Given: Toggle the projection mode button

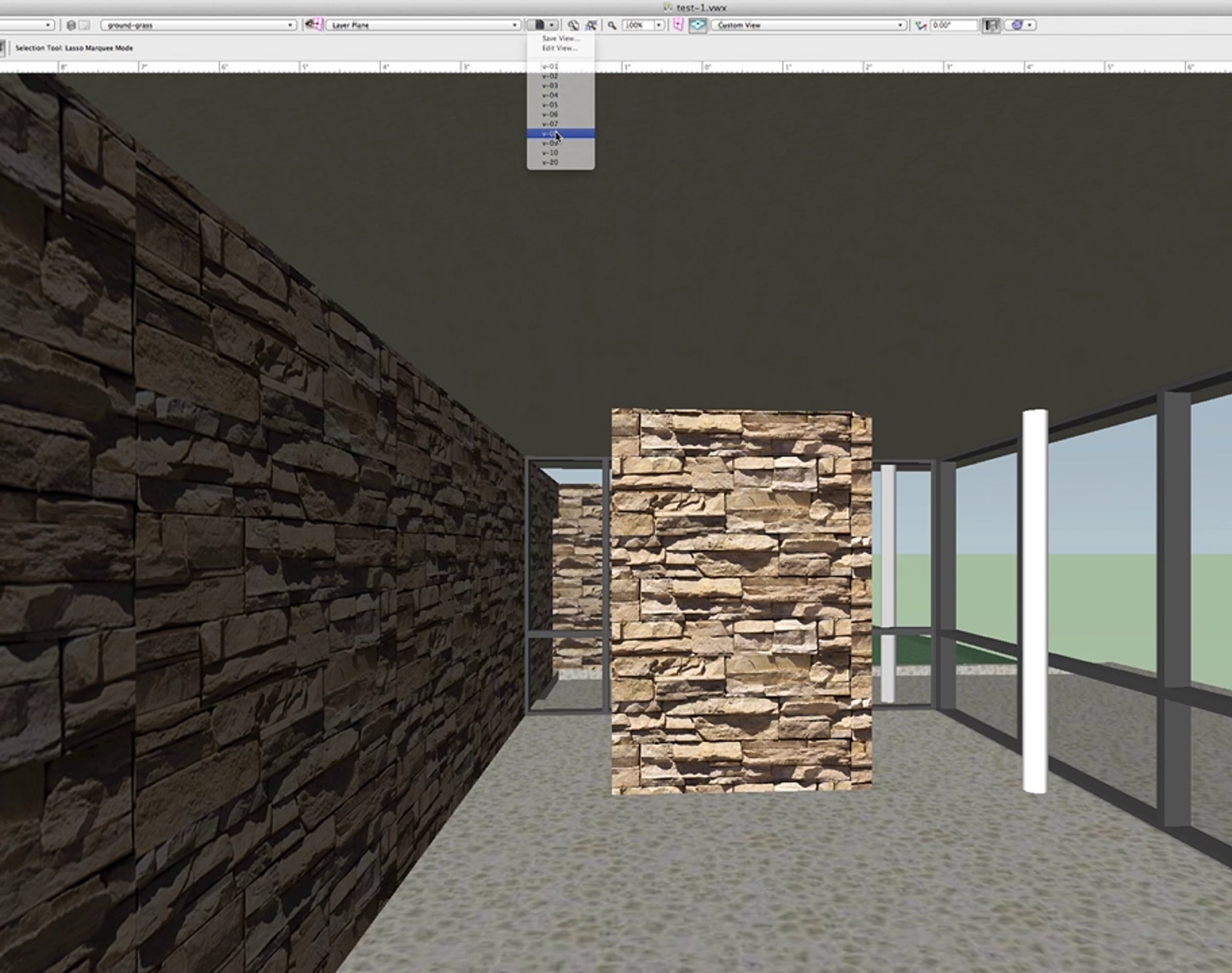Looking at the screenshot, I should click(x=991, y=25).
